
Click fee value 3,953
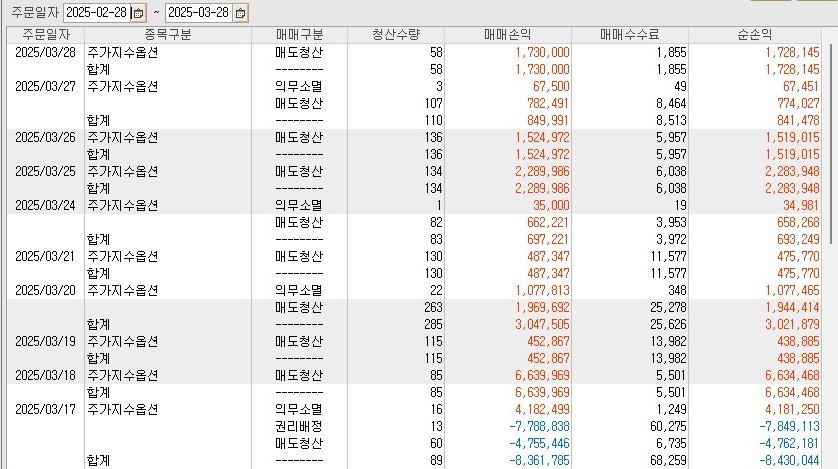671,222
